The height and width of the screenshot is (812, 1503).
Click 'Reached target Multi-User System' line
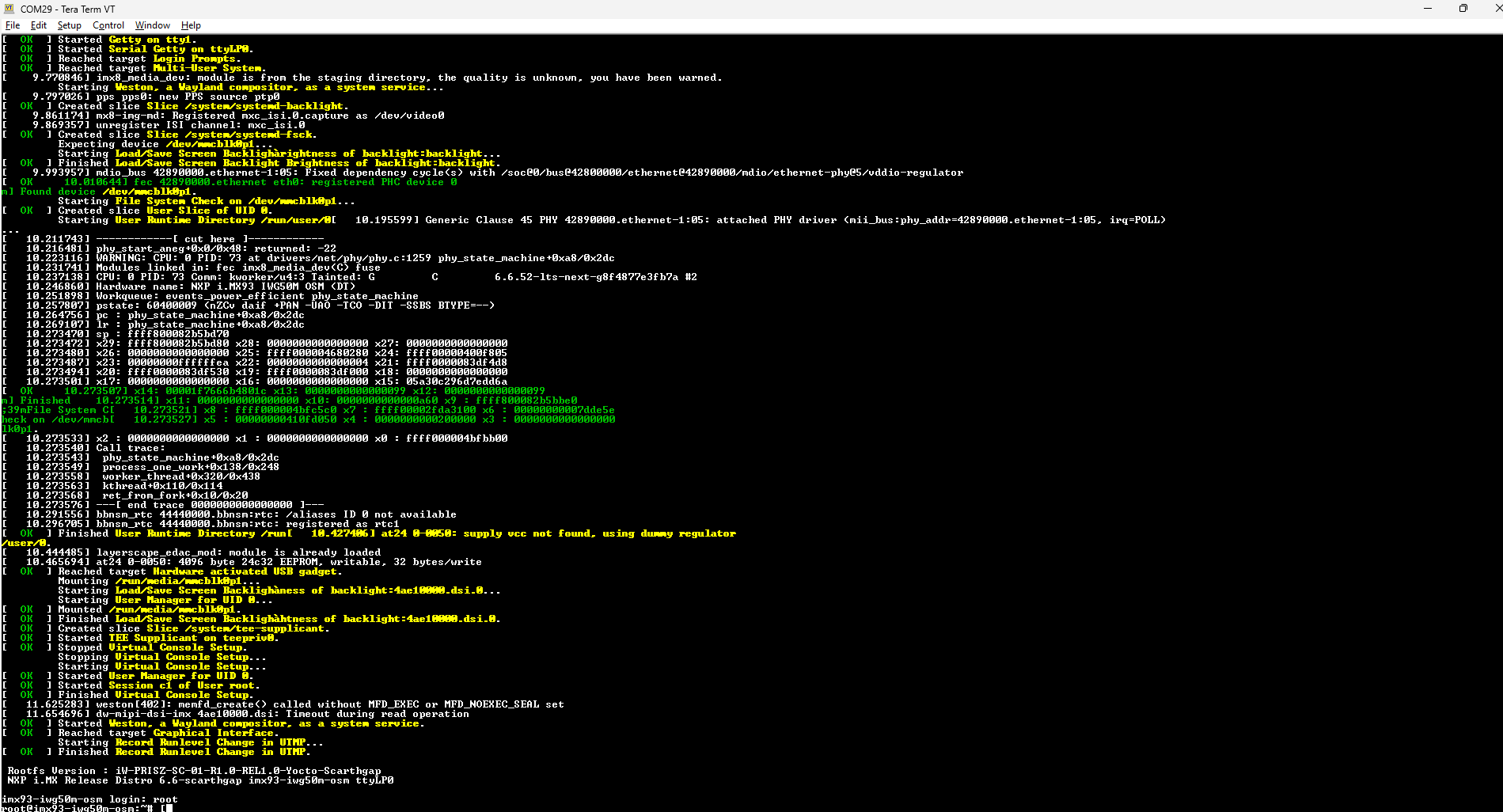[x=134, y=68]
